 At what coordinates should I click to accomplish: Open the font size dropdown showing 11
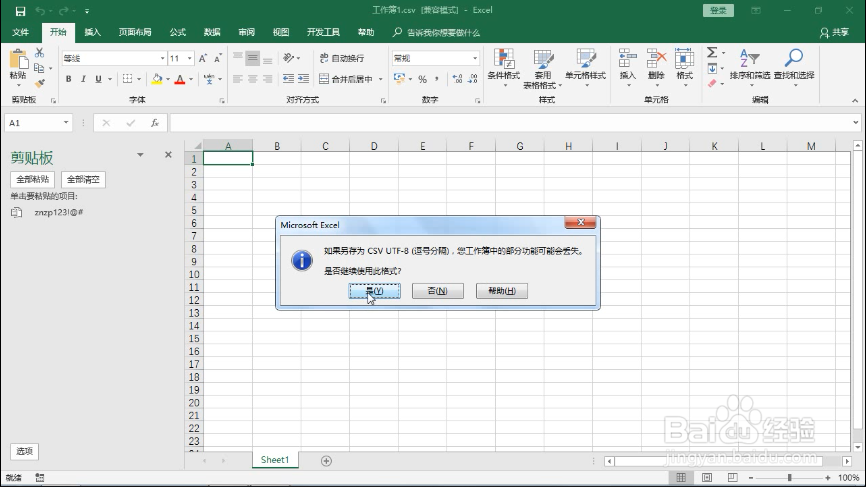(189, 59)
